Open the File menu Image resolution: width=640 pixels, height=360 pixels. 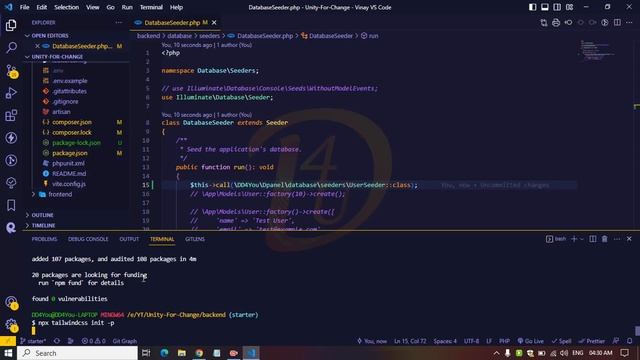pyautogui.click(x=24, y=7)
